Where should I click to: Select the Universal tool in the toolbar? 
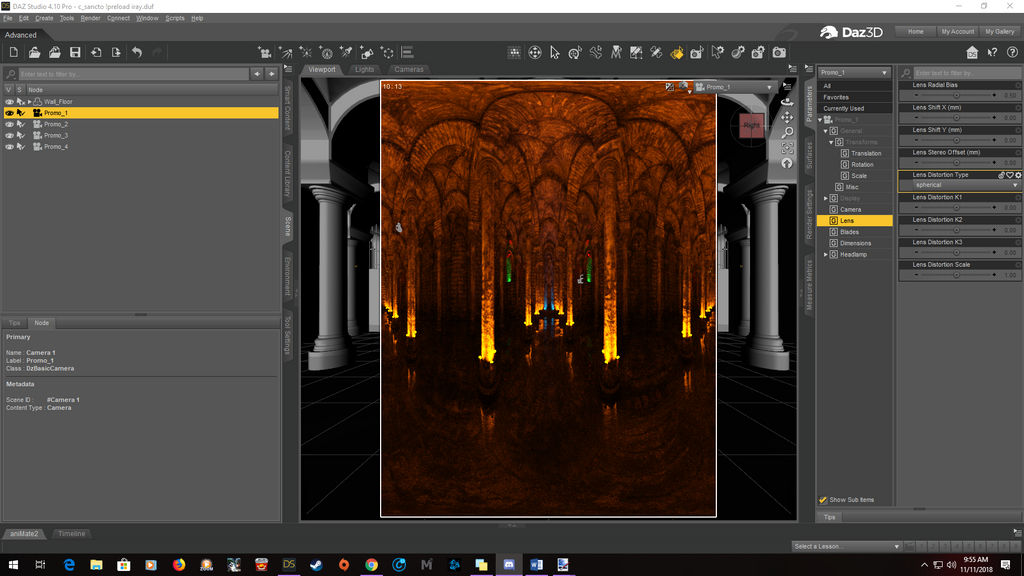point(535,52)
